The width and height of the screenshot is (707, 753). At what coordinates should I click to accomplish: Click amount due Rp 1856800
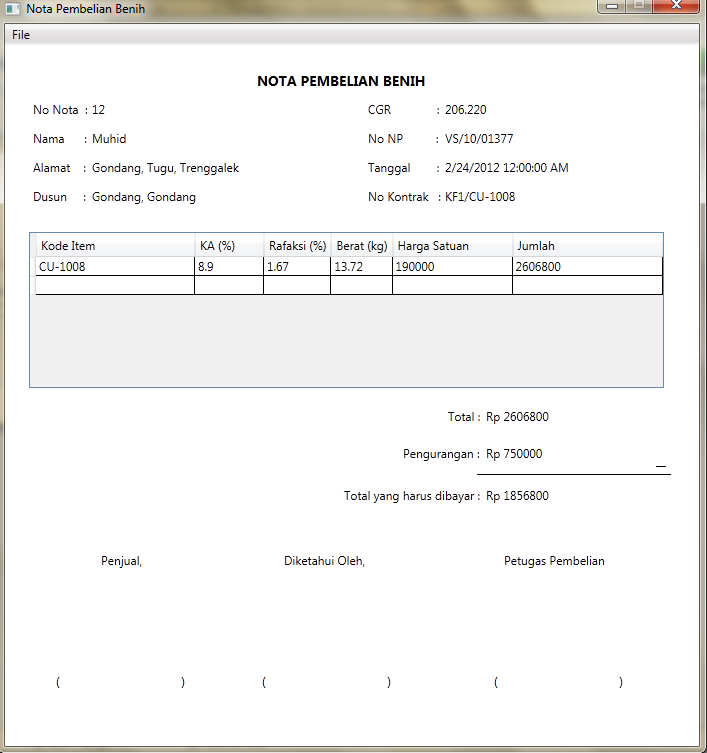[x=517, y=496]
